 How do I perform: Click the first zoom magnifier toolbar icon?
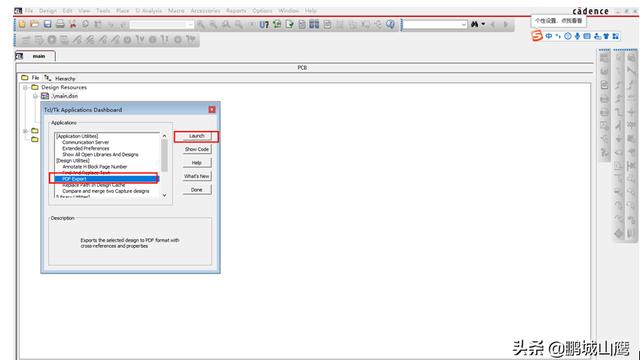201,24
